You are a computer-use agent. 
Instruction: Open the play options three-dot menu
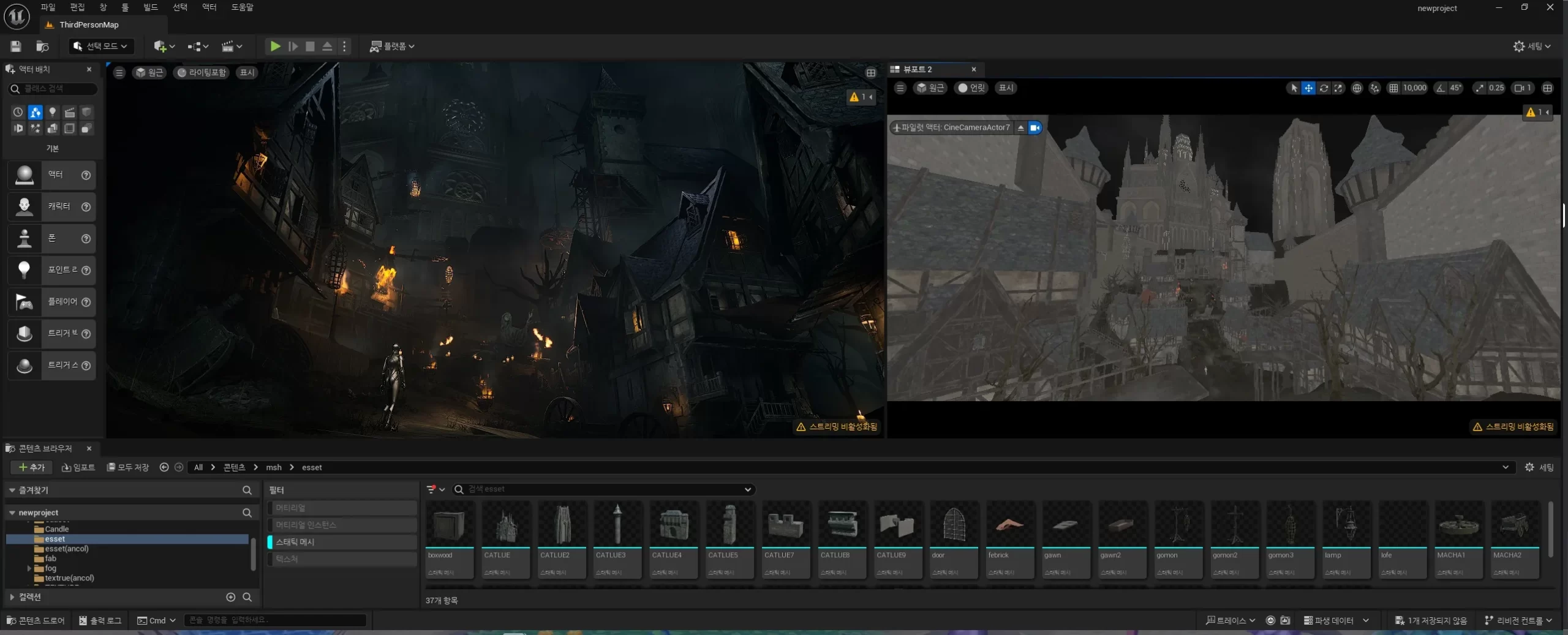pyautogui.click(x=344, y=46)
